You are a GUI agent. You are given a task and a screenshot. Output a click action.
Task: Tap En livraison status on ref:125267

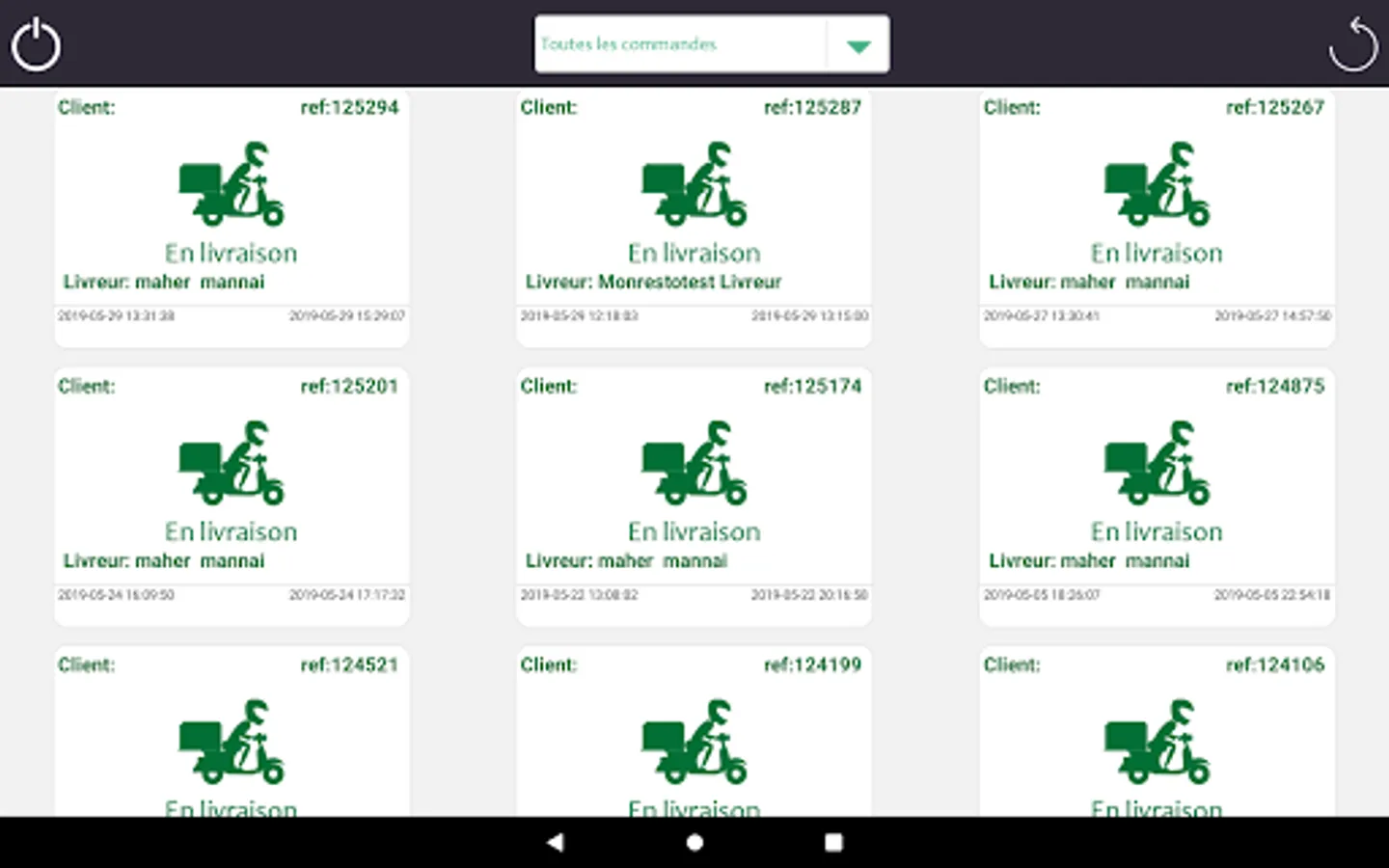(1157, 253)
